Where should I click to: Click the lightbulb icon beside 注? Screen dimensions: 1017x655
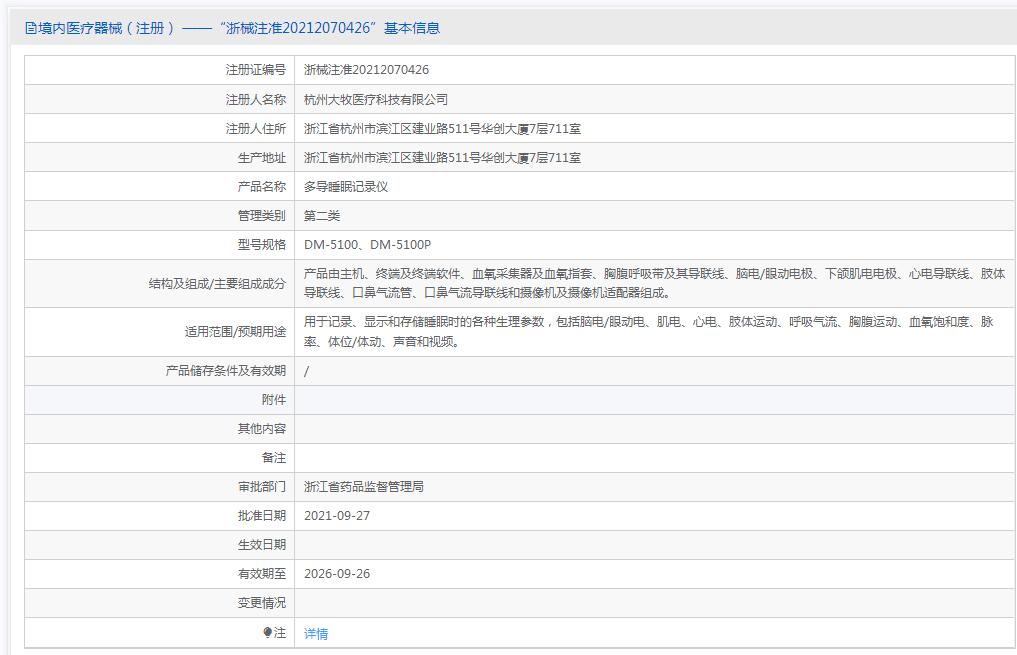tap(267, 632)
